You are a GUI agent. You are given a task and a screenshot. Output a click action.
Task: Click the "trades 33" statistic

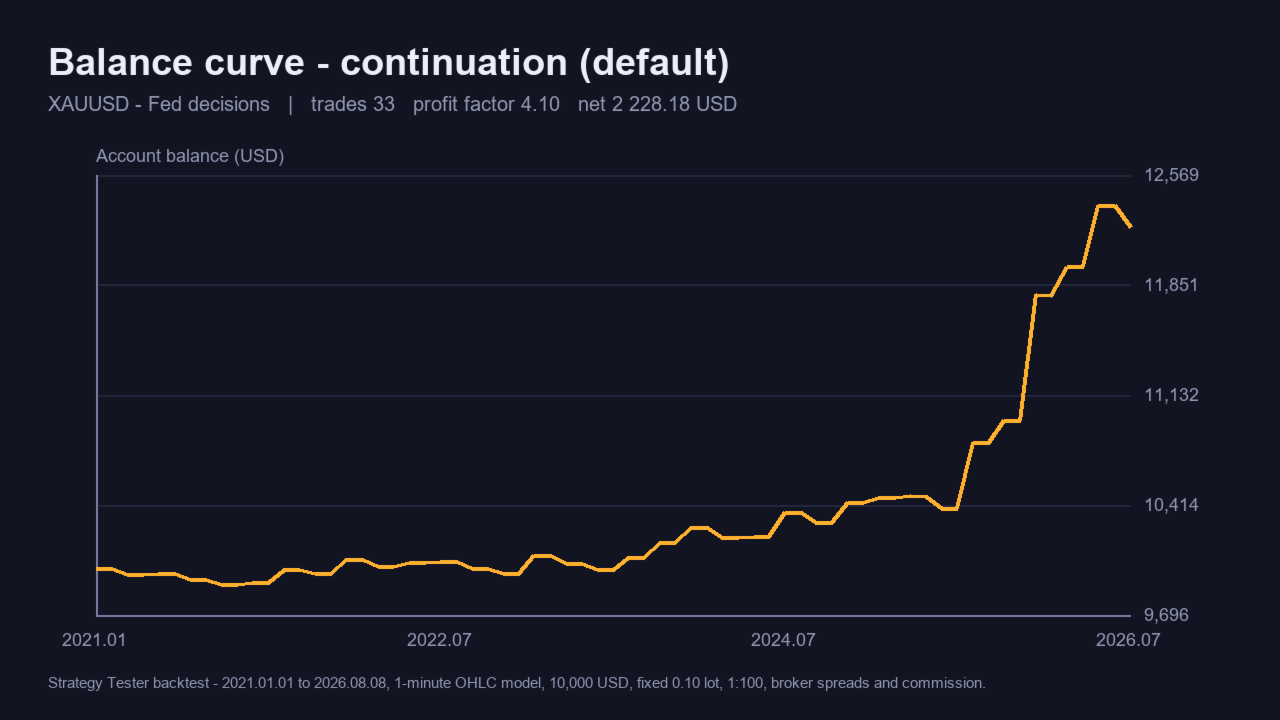click(x=353, y=104)
